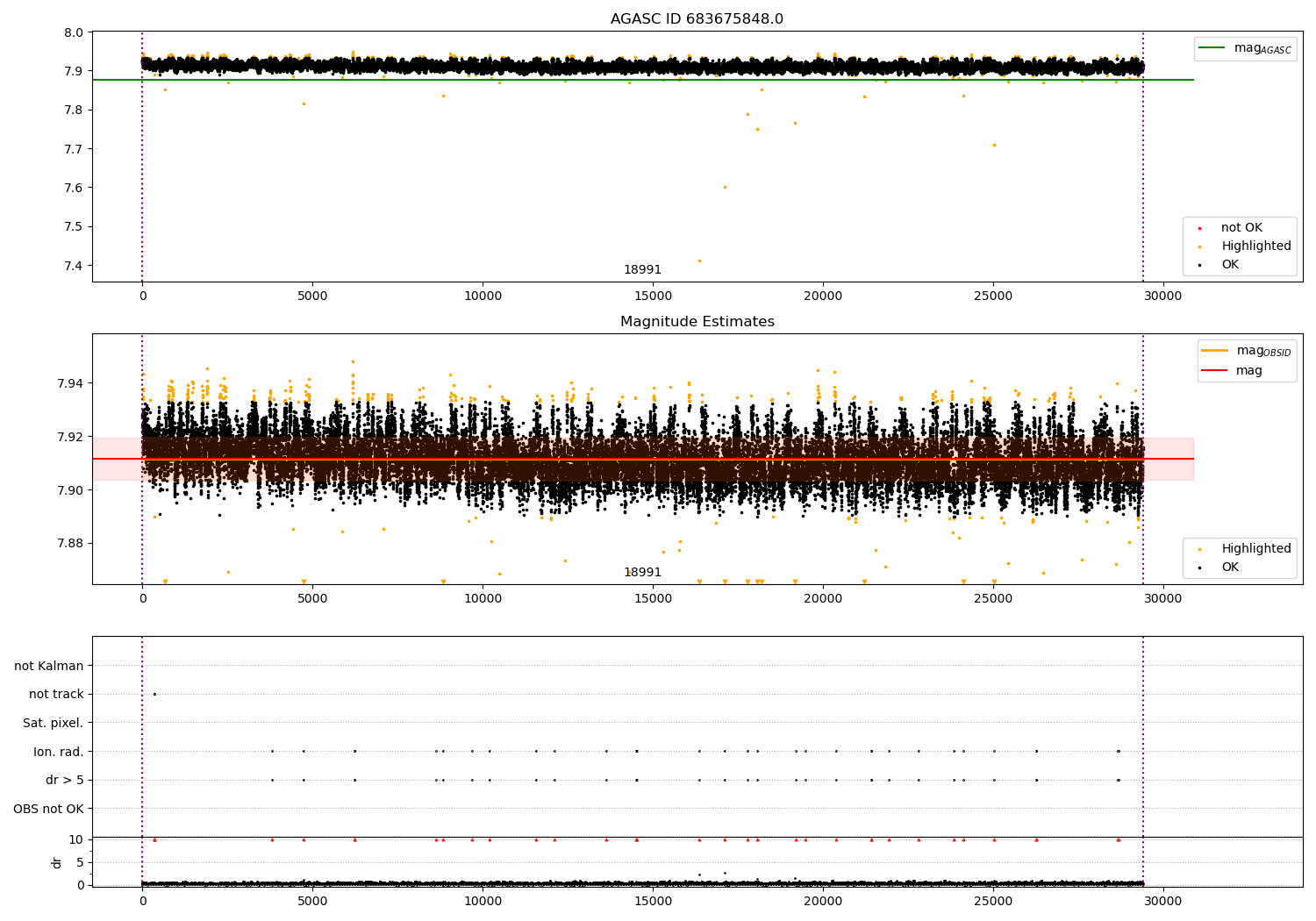Click the 'Magnitude Estimates' title
Screen dimensions: 1316x921
[697, 322]
